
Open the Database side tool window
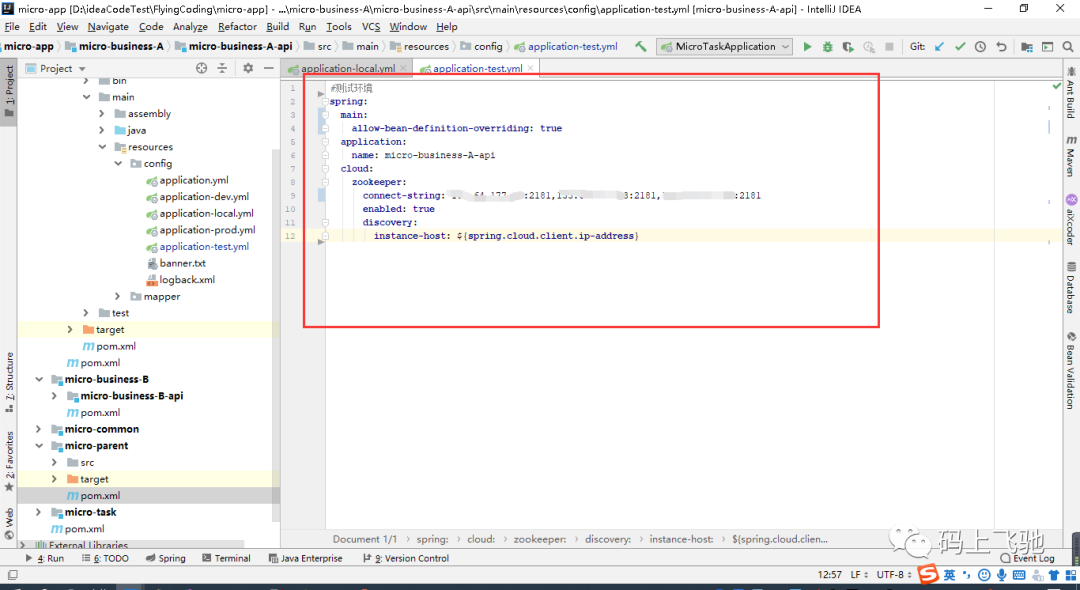click(1071, 288)
